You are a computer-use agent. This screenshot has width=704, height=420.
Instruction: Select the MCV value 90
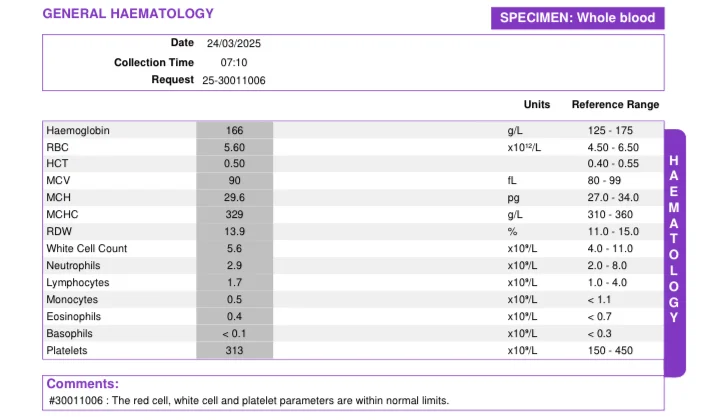[x=234, y=181]
